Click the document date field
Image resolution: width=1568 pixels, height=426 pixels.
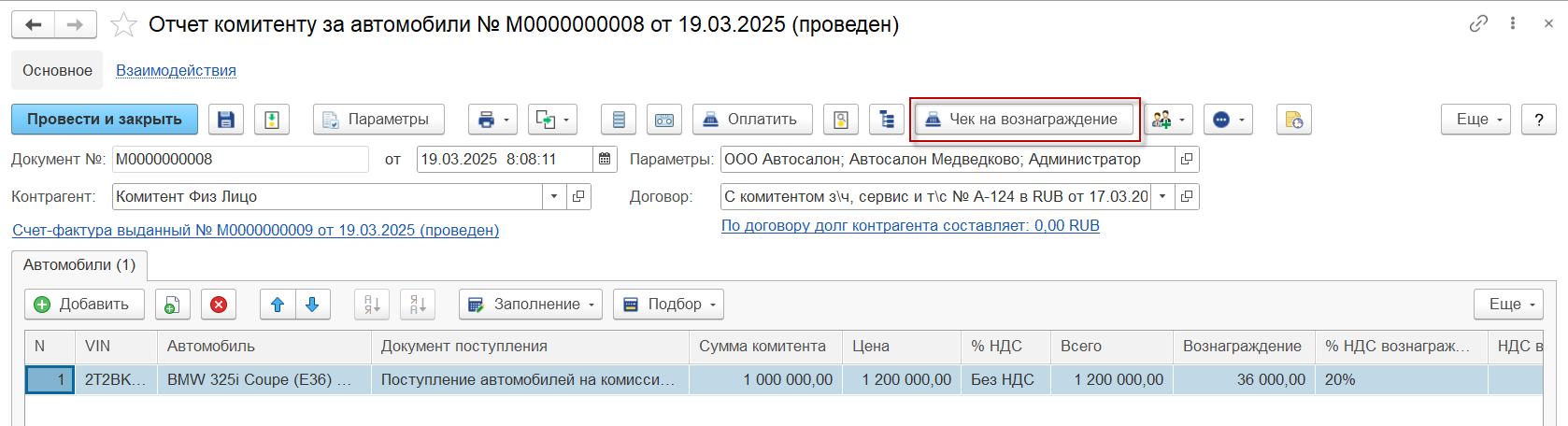(x=505, y=160)
